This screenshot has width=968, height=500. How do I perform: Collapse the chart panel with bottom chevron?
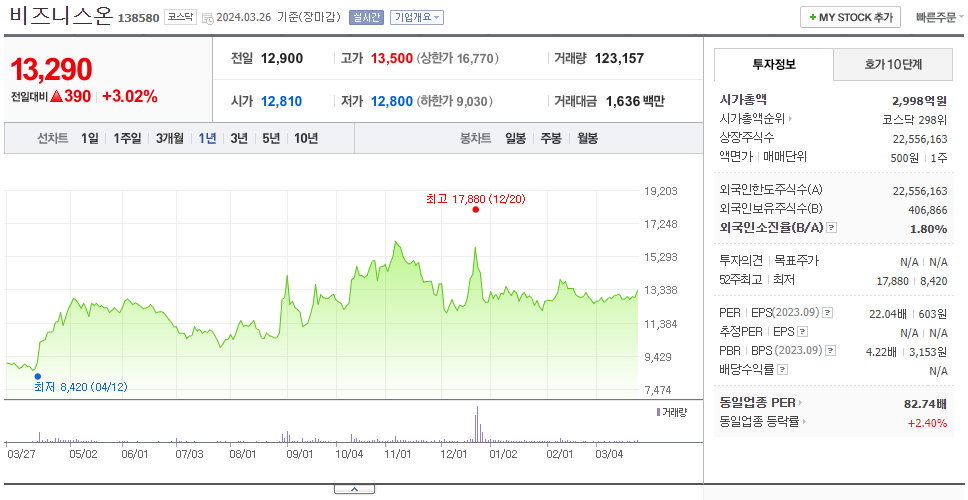tap(354, 490)
